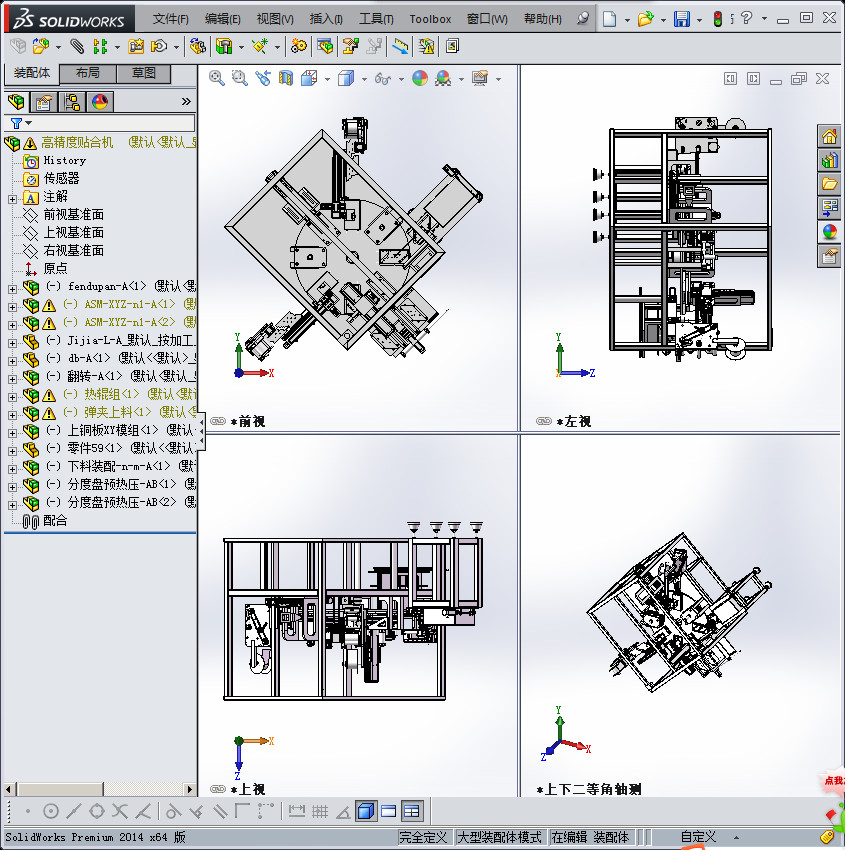Screen dimensions: 845x850
Task: Toggle the viewport link icon beside *左视
Action: 544,421
